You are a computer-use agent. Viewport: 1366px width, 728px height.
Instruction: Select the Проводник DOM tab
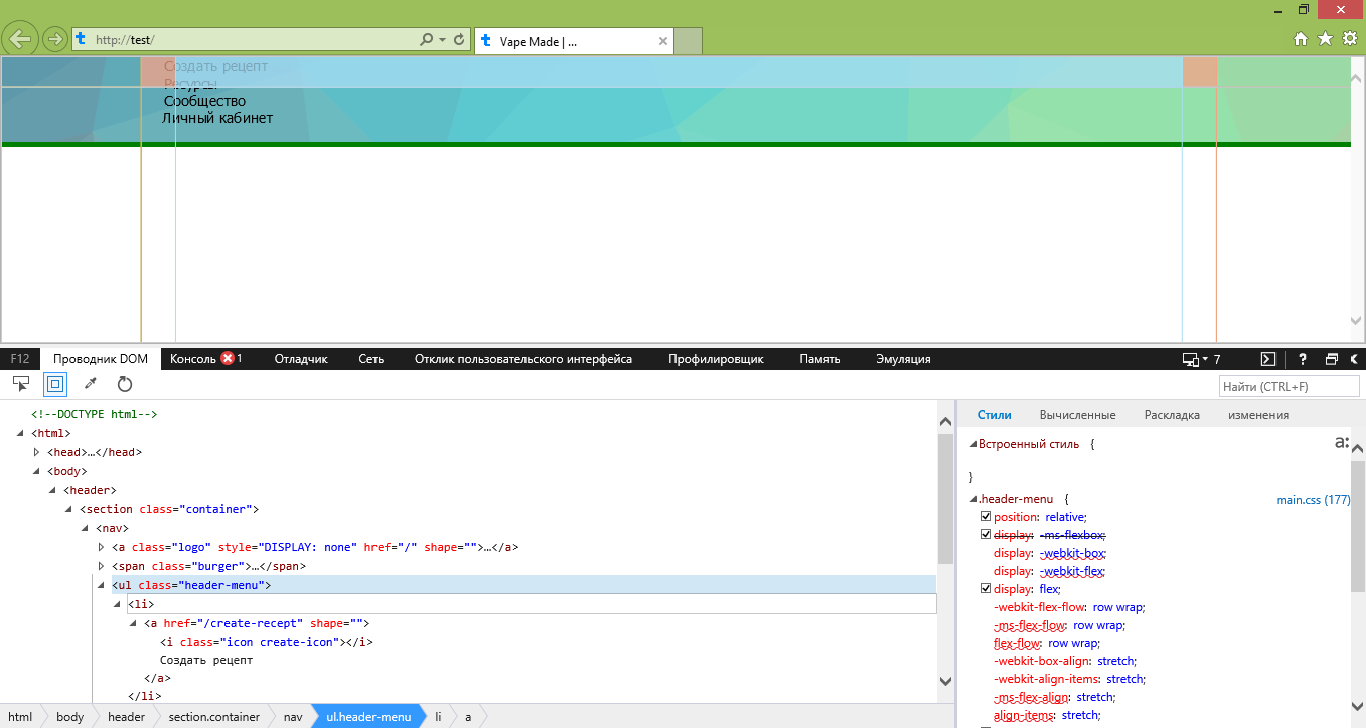point(100,359)
